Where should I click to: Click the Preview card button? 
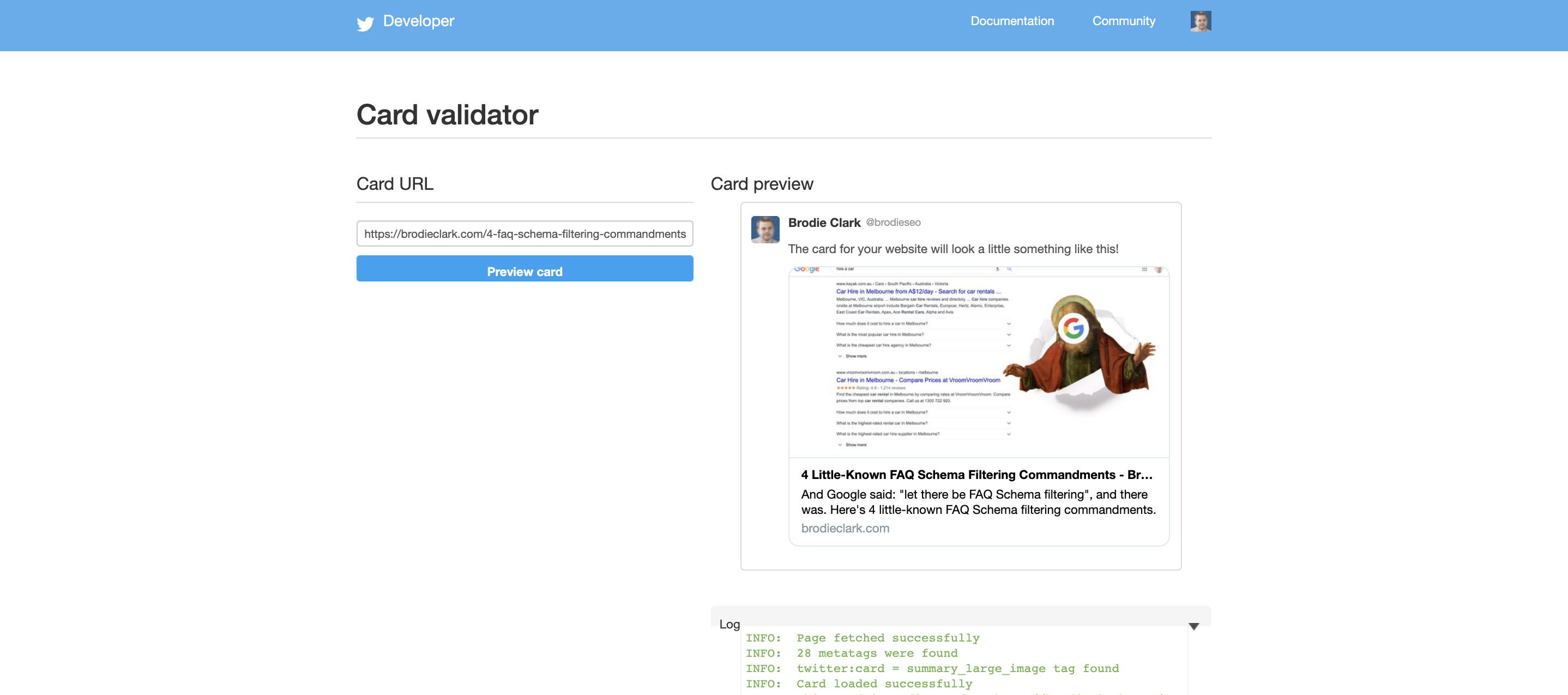pyautogui.click(x=524, y=270)
